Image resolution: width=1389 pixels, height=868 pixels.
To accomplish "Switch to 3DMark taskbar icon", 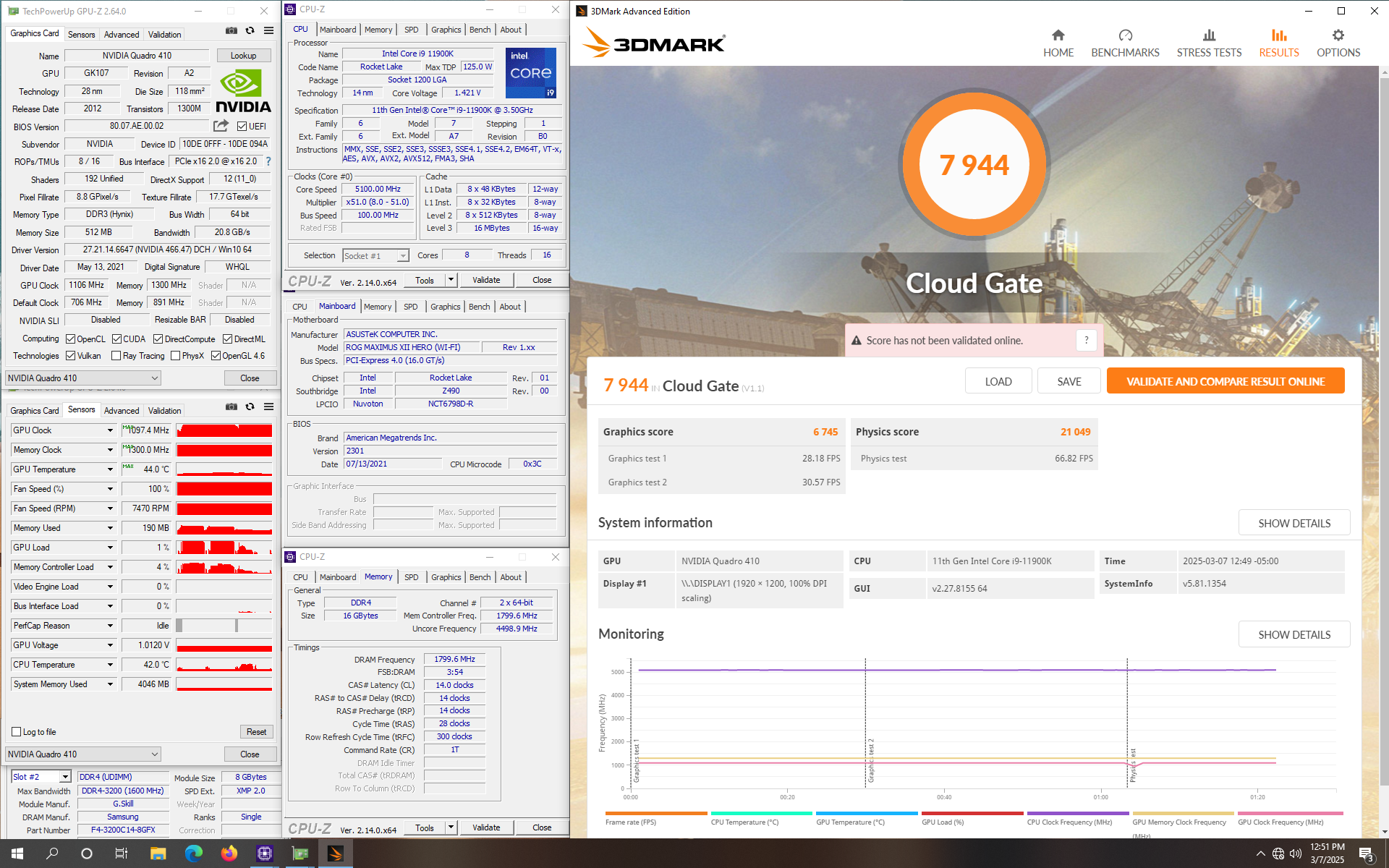I will tap(335, 854).
